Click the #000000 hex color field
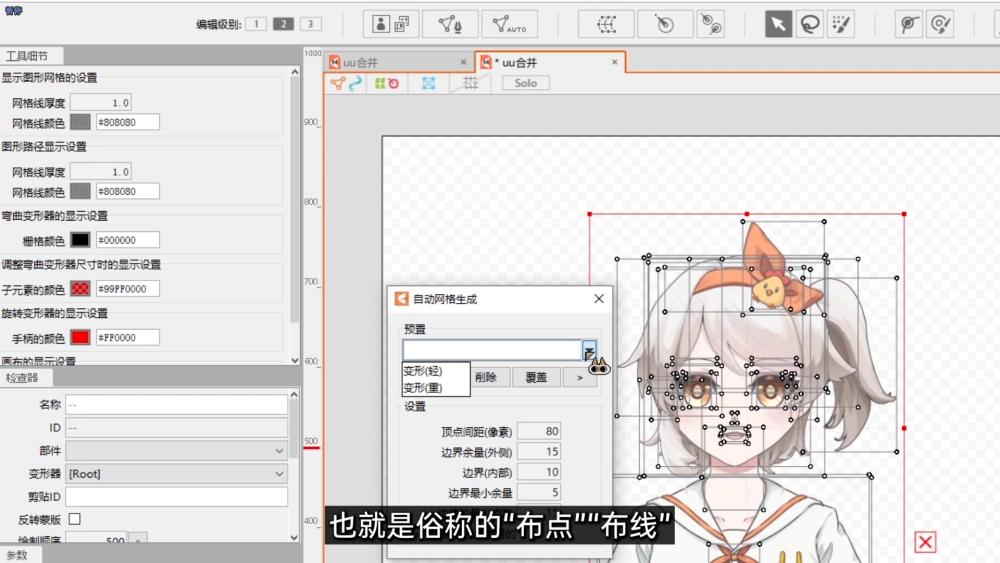The width and height of the screenshot is (1000, 563). click(128, 240)
